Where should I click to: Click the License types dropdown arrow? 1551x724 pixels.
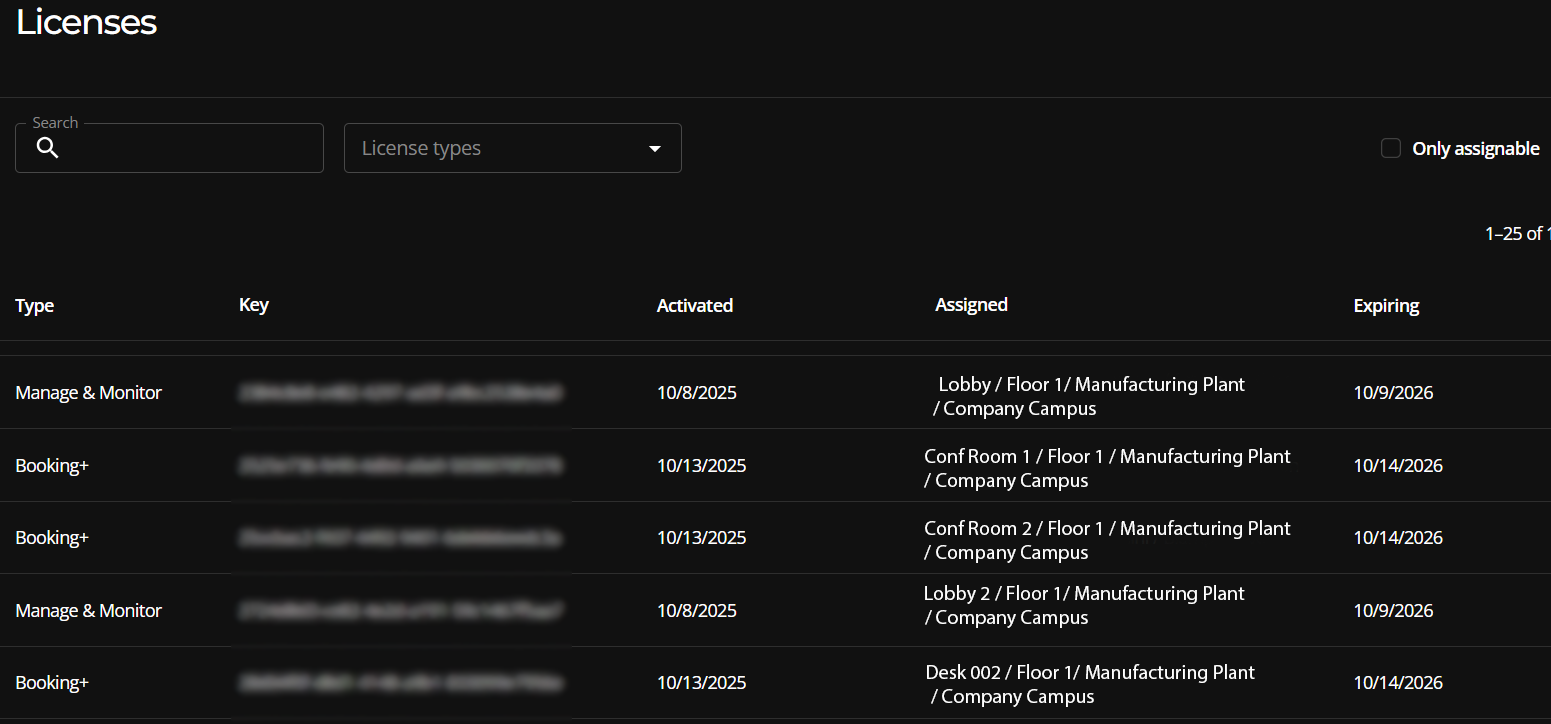[x=655, y=147]
